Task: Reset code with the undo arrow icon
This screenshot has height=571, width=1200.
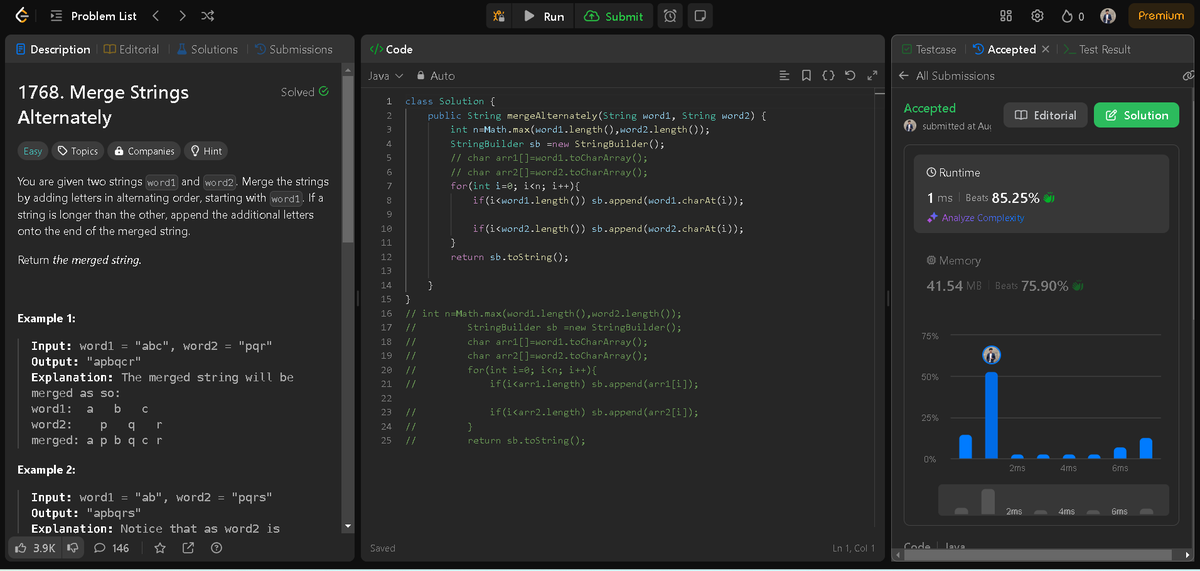Action: [850, 75]
